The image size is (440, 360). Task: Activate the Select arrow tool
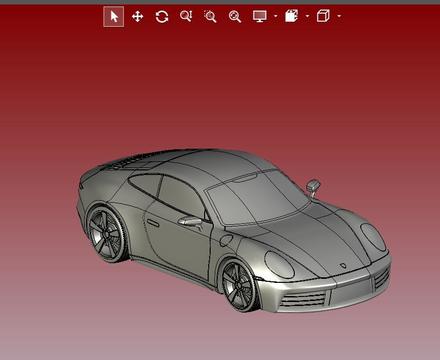114,16
